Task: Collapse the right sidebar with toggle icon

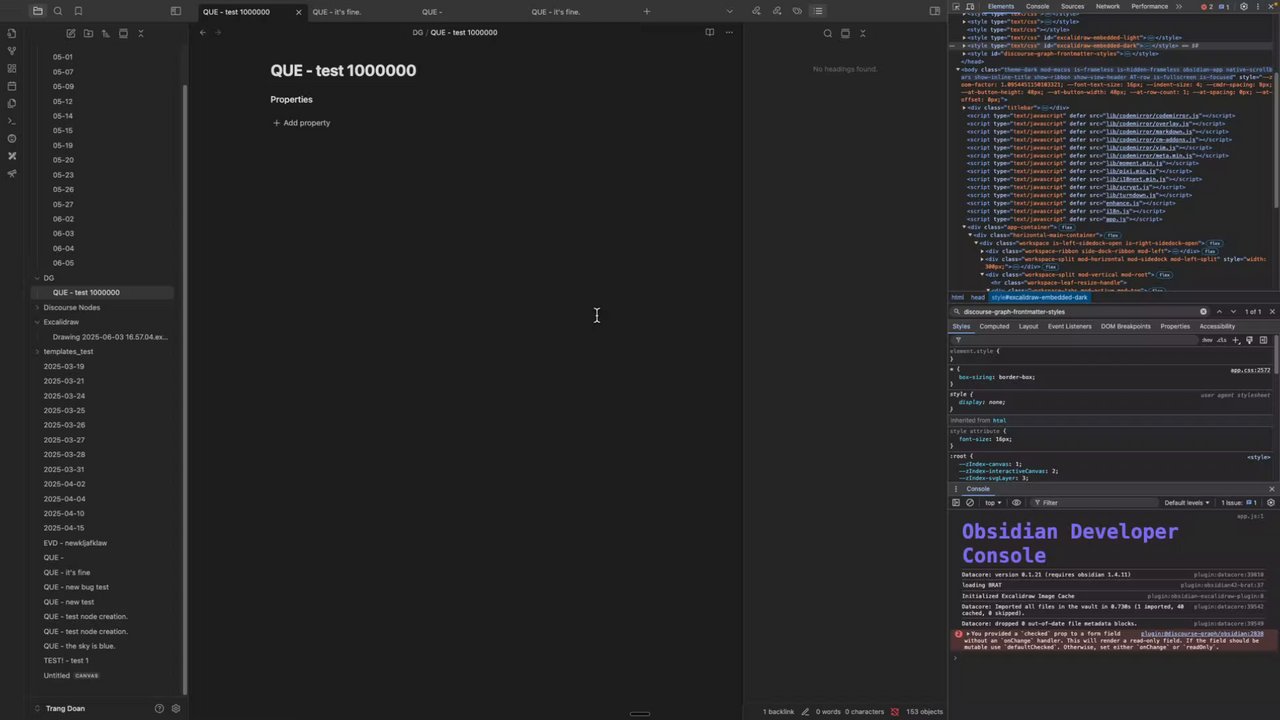Action: [x=935, y=11]
